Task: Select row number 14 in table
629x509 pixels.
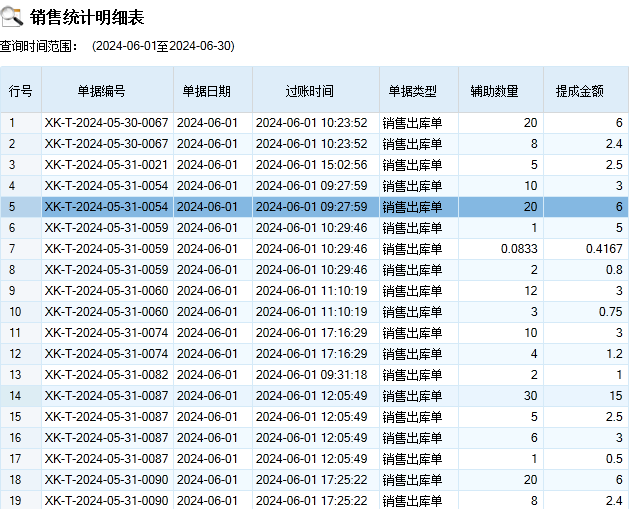Action: coord(15,396)
